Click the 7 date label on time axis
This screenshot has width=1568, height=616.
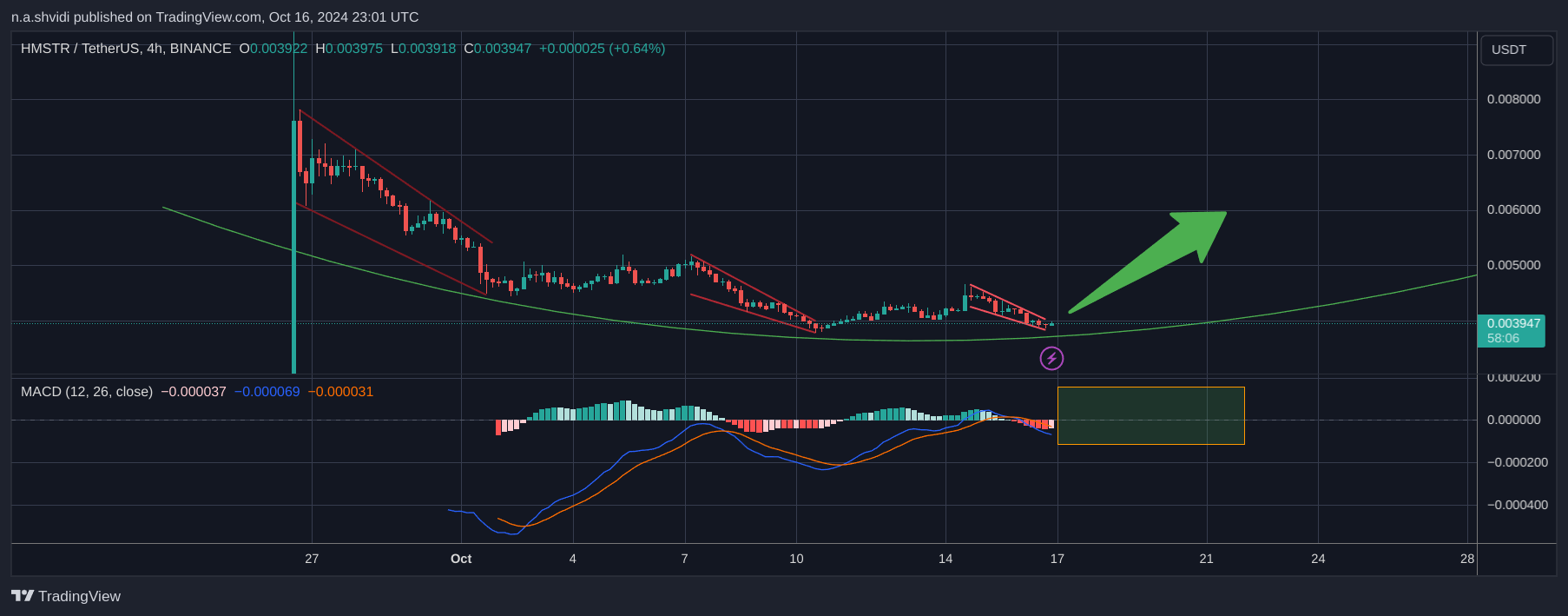(x=684, y=559)
